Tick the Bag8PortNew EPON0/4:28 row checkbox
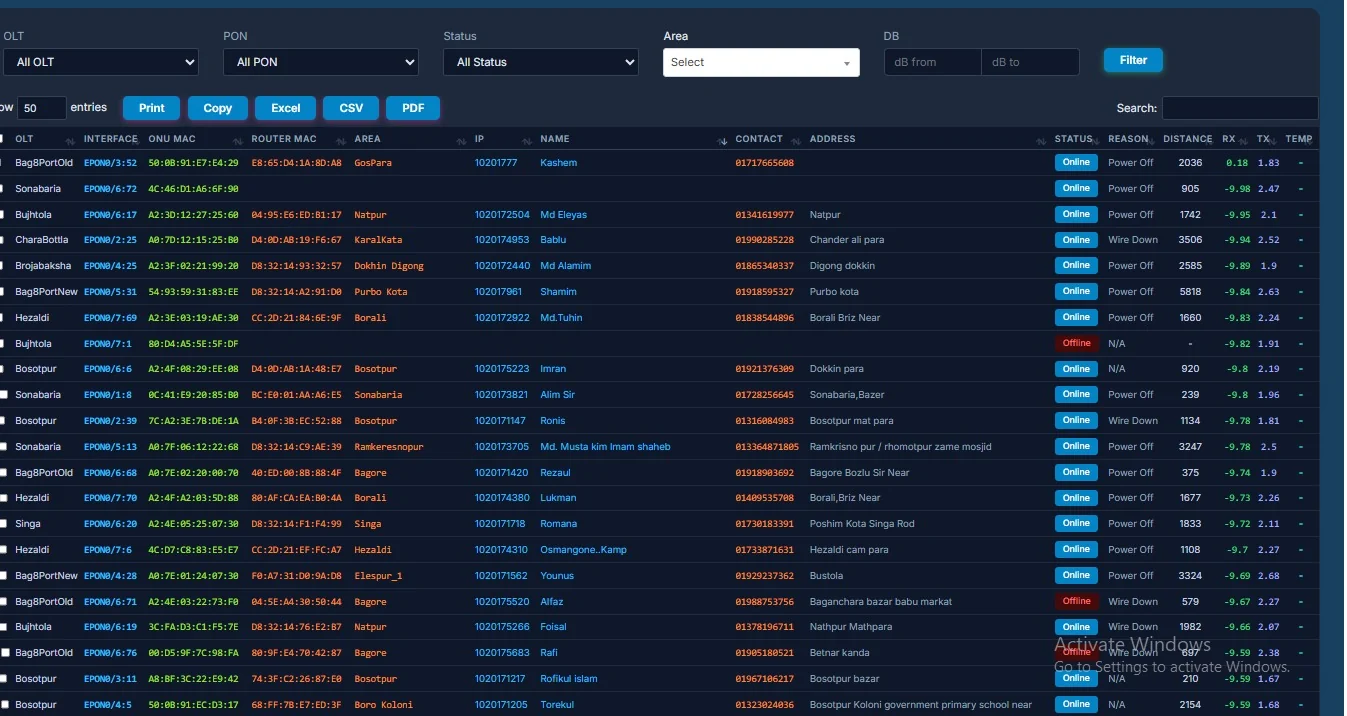Screen dimensions: 1347x716 (x=3, y=576)
